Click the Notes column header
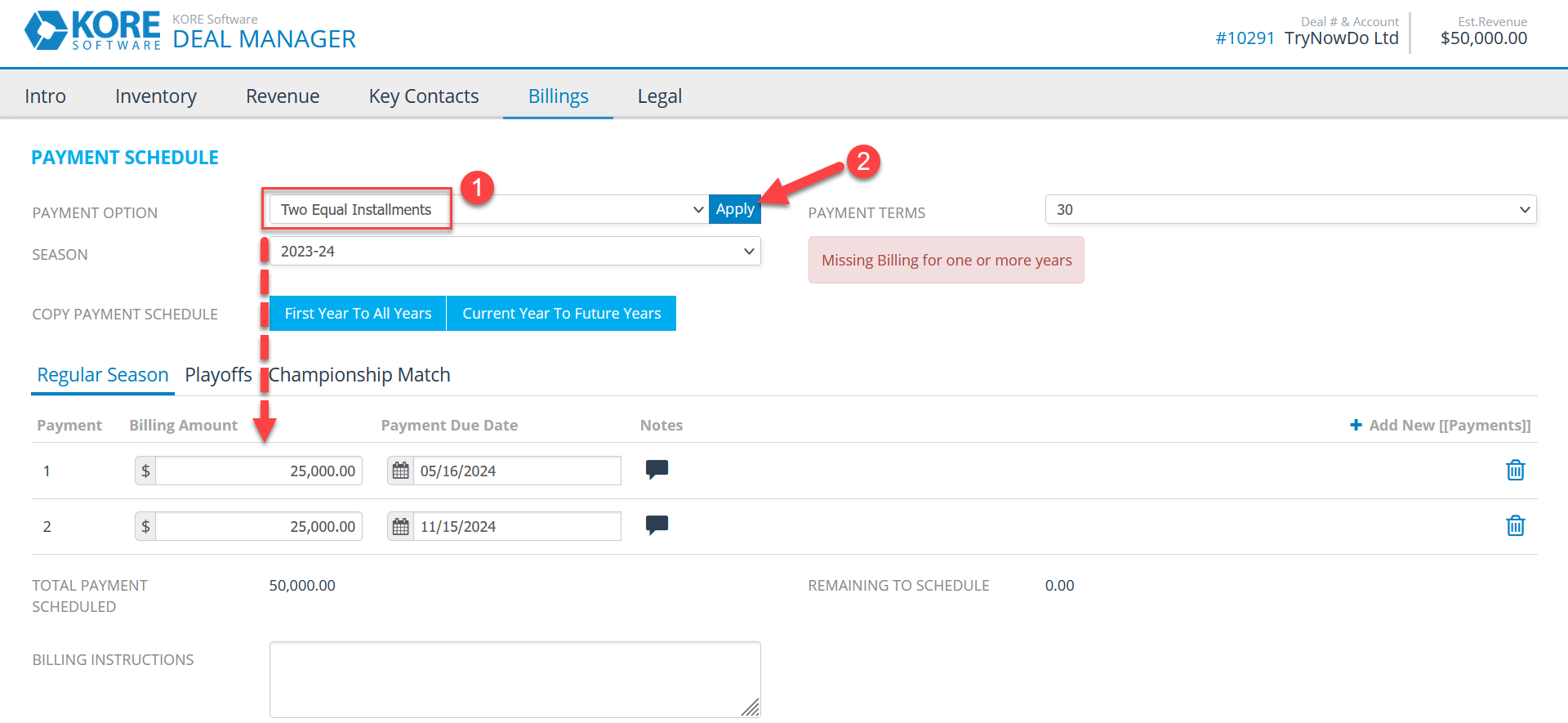Image resolution: width=1568 pixels, height=723 pixels. [661, 425]
